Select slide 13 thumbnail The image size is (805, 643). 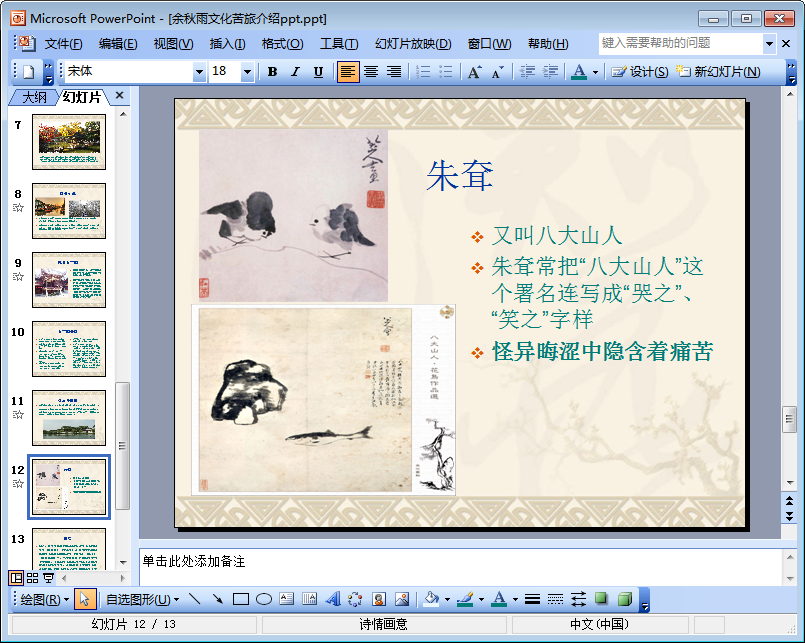pyautogui.click(x=69, y=550)
